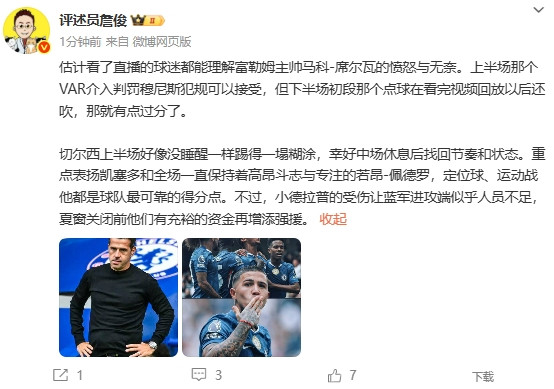
Task: Open the 微博网页版 source link
Action: coord(162,42)
